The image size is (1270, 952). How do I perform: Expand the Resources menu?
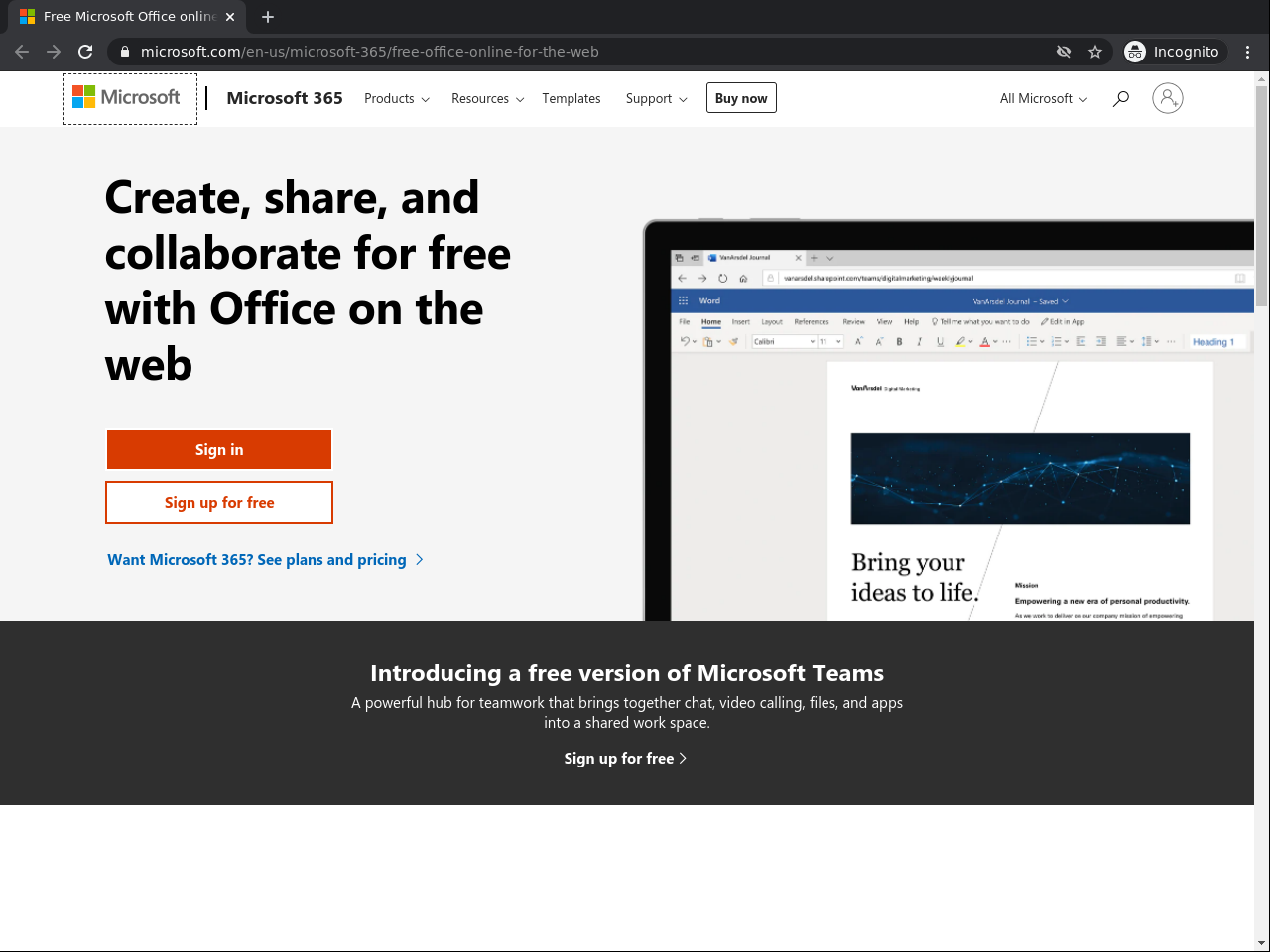coord(488,98)
